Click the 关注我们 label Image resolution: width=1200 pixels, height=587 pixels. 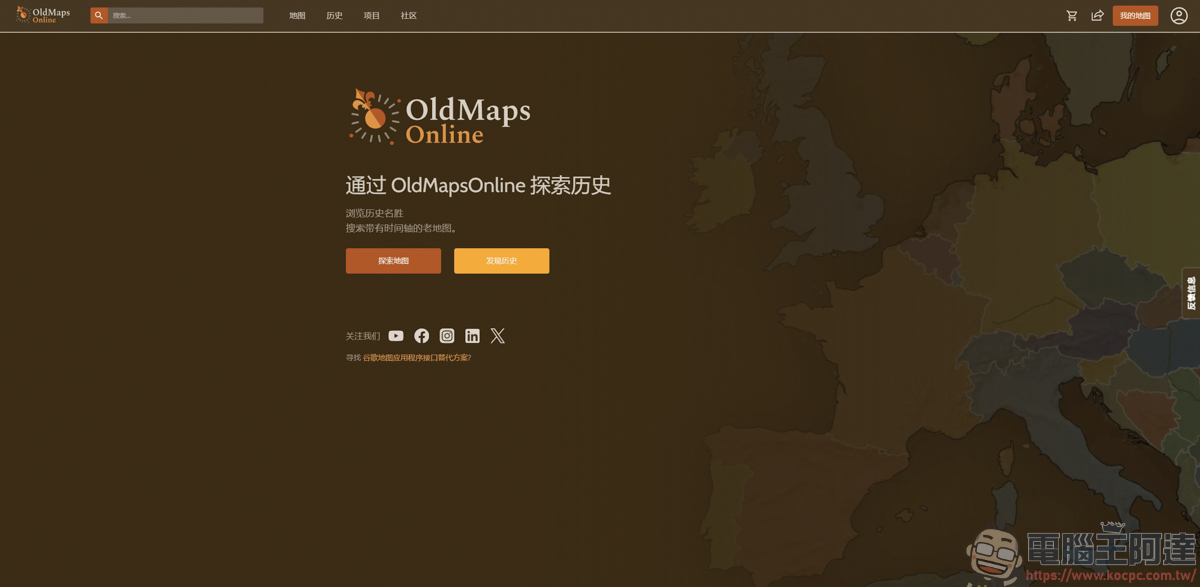[363, 336]
